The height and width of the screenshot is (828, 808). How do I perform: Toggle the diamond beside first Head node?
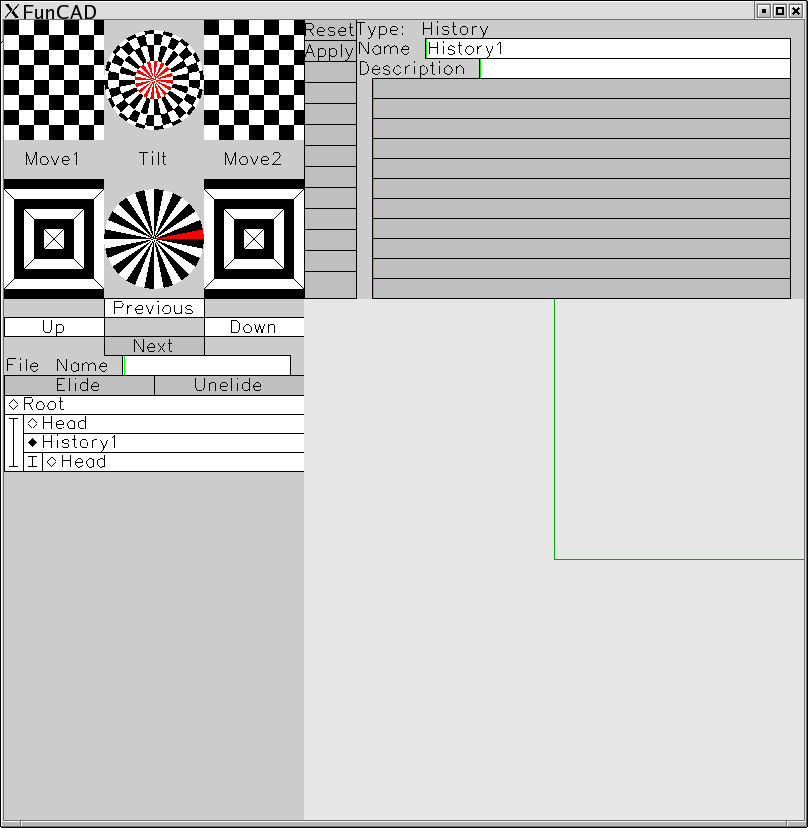pyautogui.click(x=33, y=424)
